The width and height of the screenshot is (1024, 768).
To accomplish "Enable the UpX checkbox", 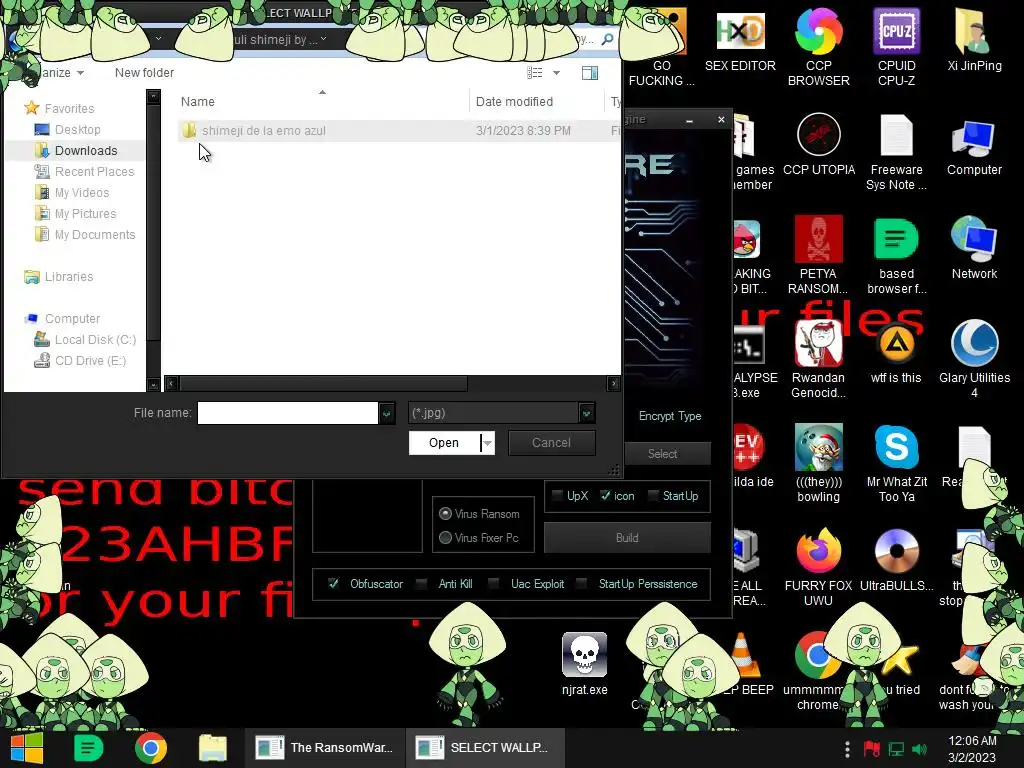I will pyautogui.click(x=557, y=496).
